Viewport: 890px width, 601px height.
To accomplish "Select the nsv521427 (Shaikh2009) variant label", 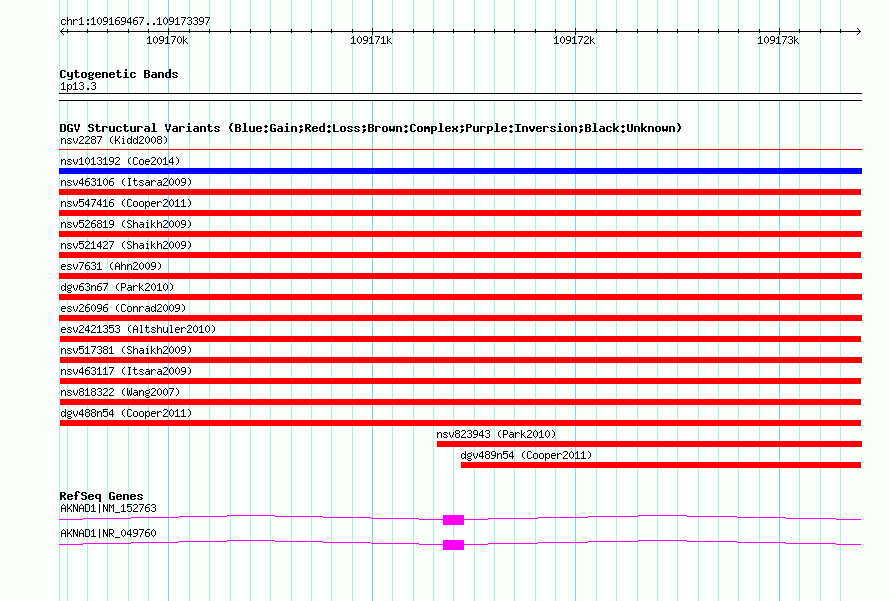I will click(x=126, y=245).
